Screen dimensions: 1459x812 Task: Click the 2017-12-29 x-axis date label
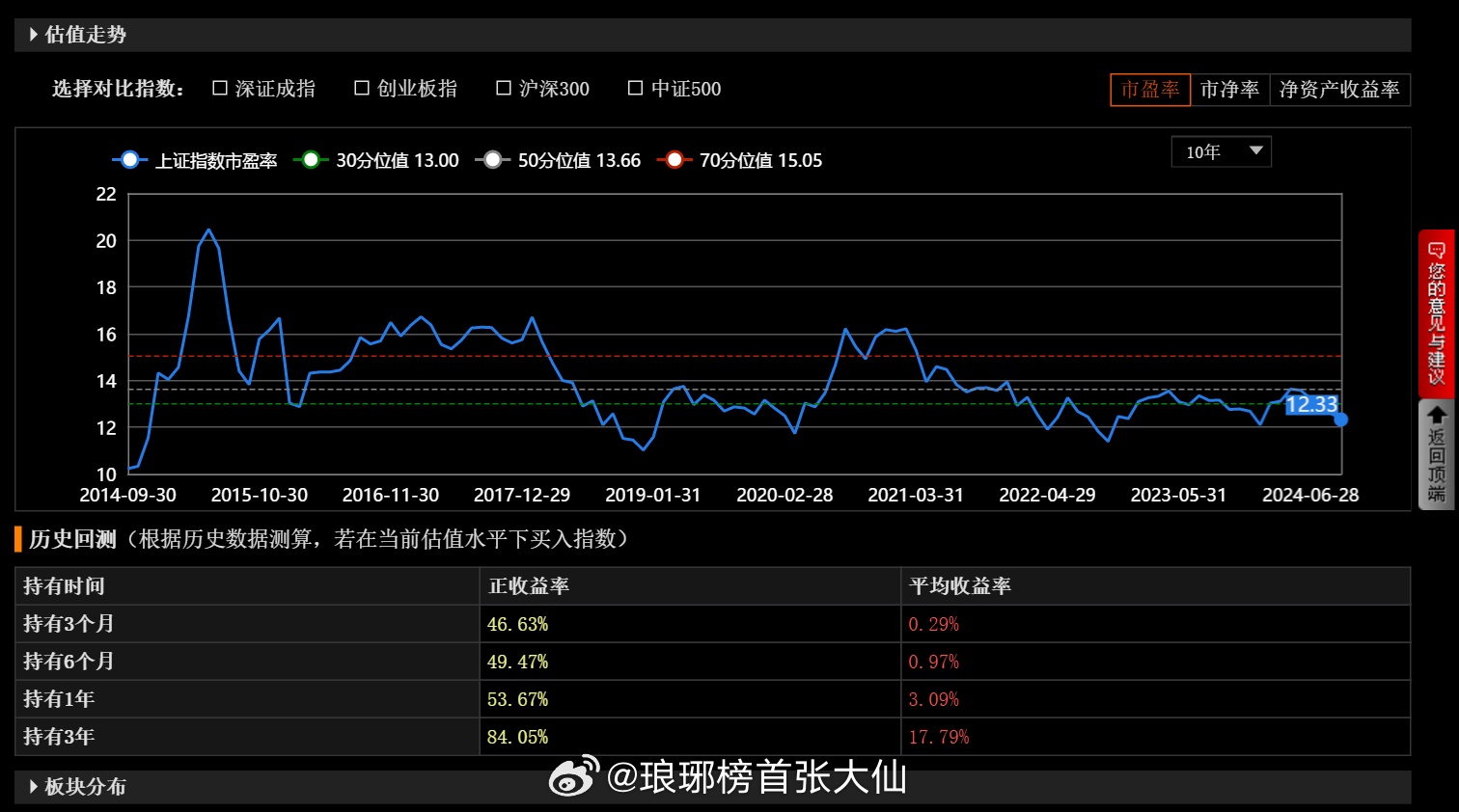[x=522, y=495]
